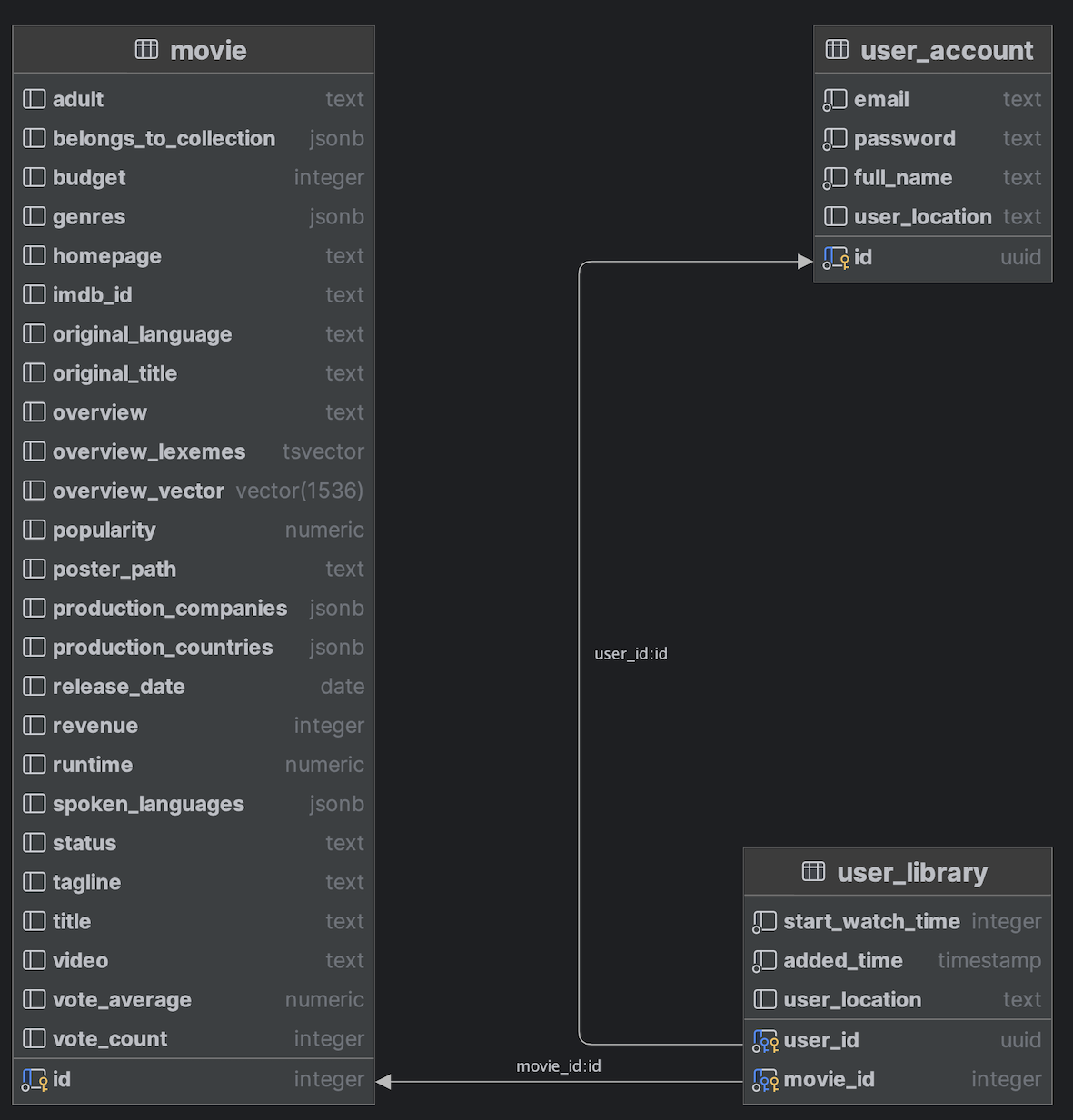Select the password column in user_account
Screen dimensions: 1073x1120
click(x=904, y=138)
